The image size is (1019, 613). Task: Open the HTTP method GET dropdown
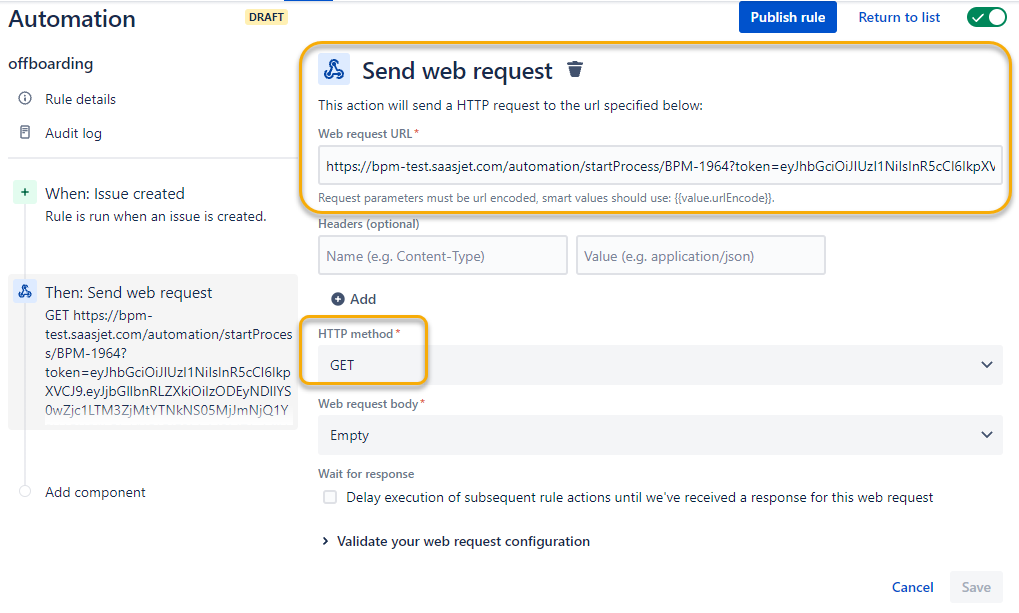coord(660,365)
